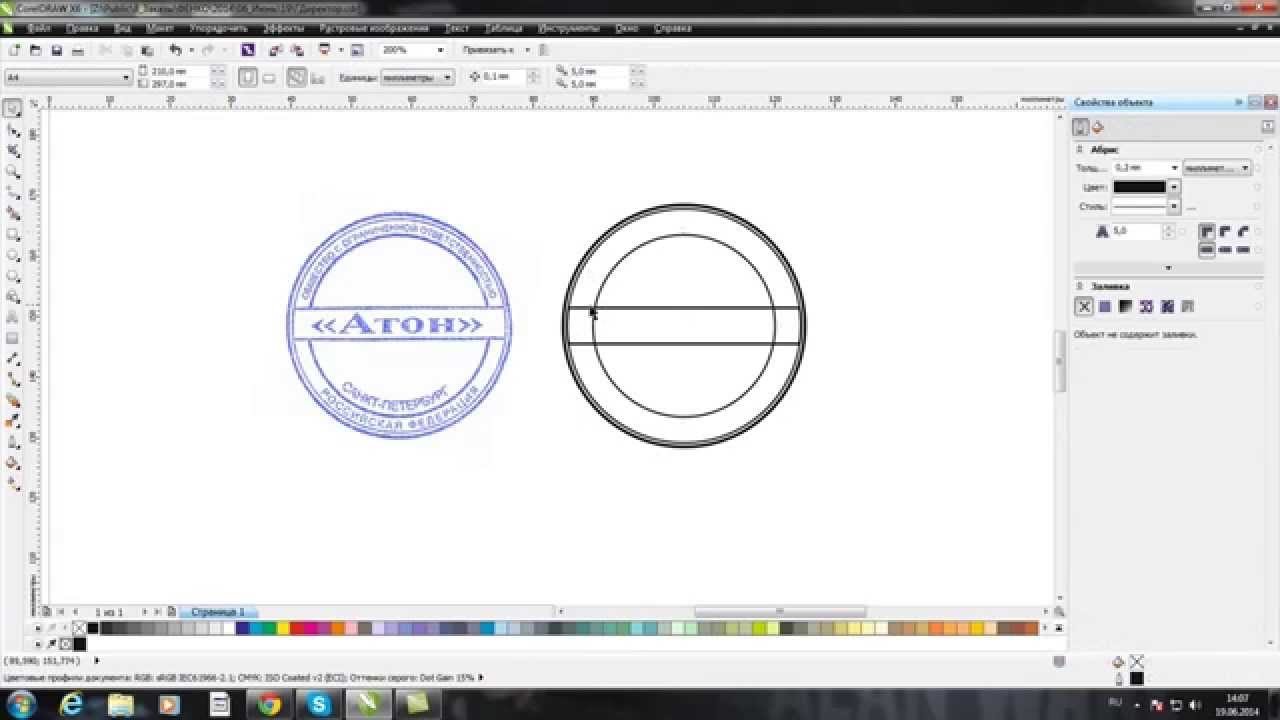Open the units 'миллиметры' dropdown in property bar
Screen dimensions: 1280x720
click(x=418, y=77)
